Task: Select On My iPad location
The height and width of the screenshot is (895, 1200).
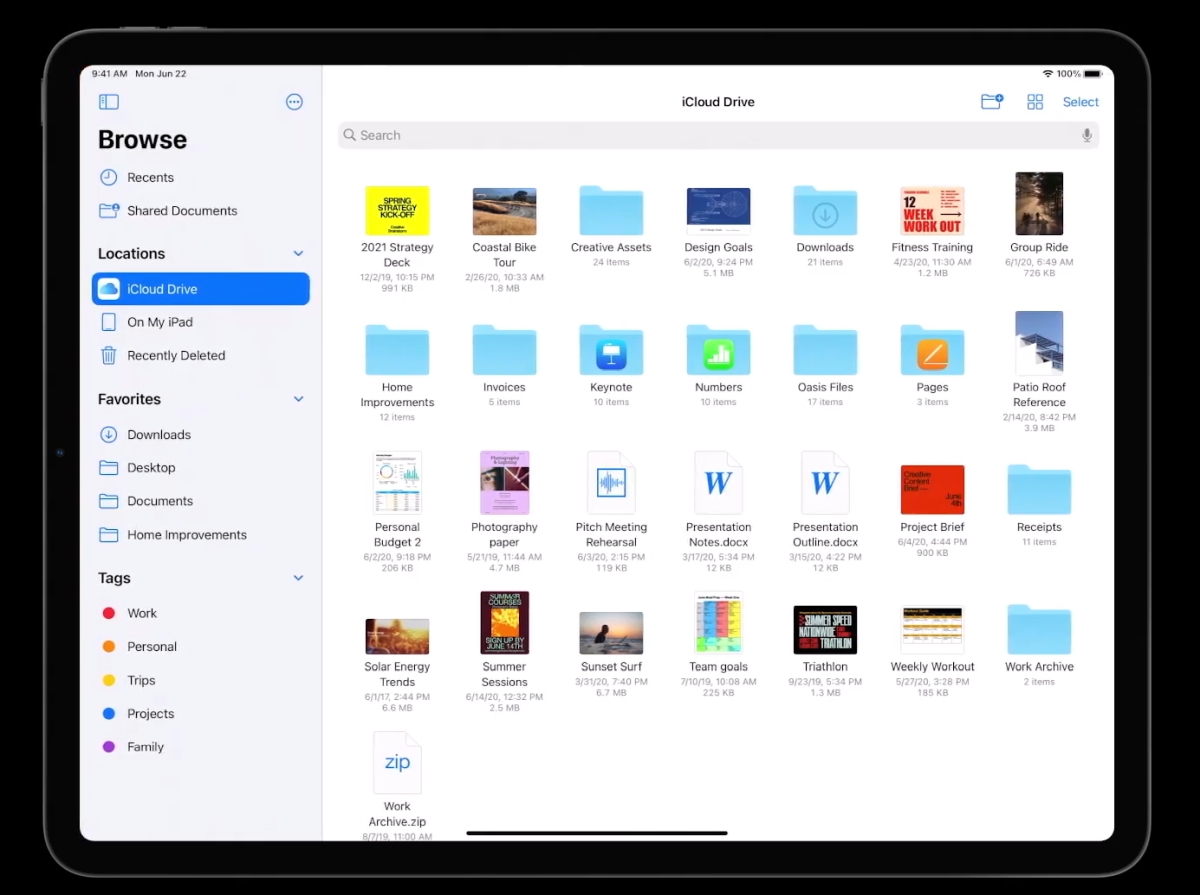Action: pos(159,322)
